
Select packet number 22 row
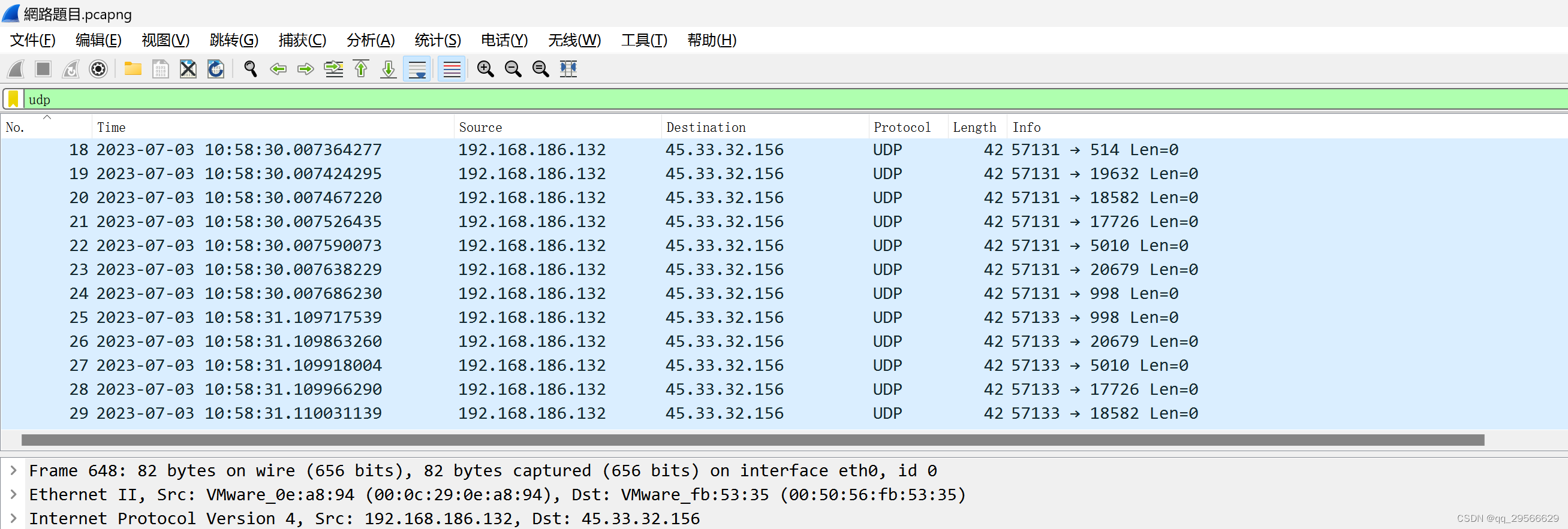coord(784,246)
